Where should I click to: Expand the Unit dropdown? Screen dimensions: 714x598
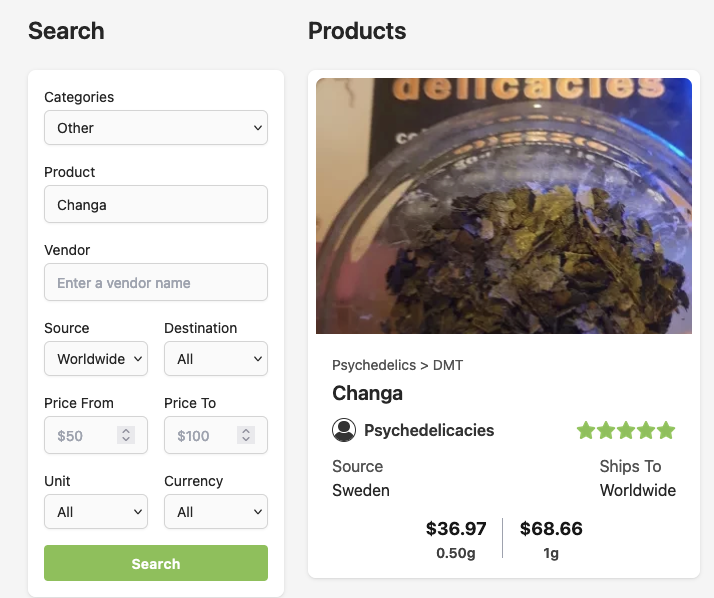coord(96,512)
